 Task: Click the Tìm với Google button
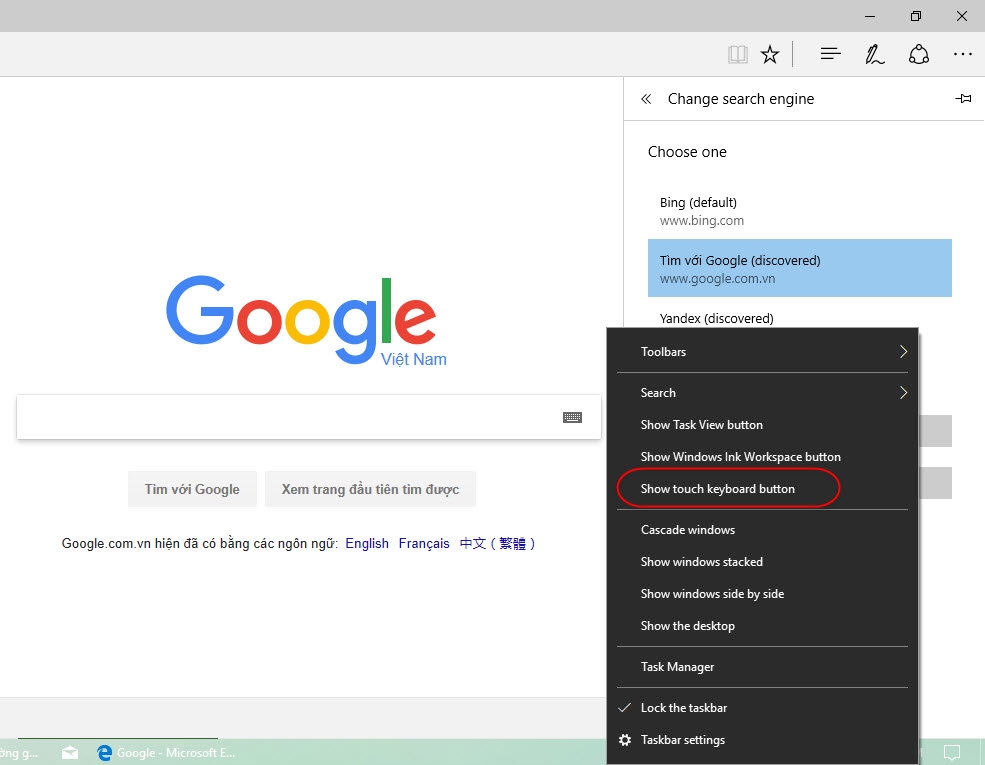click(x=192, y=489)
